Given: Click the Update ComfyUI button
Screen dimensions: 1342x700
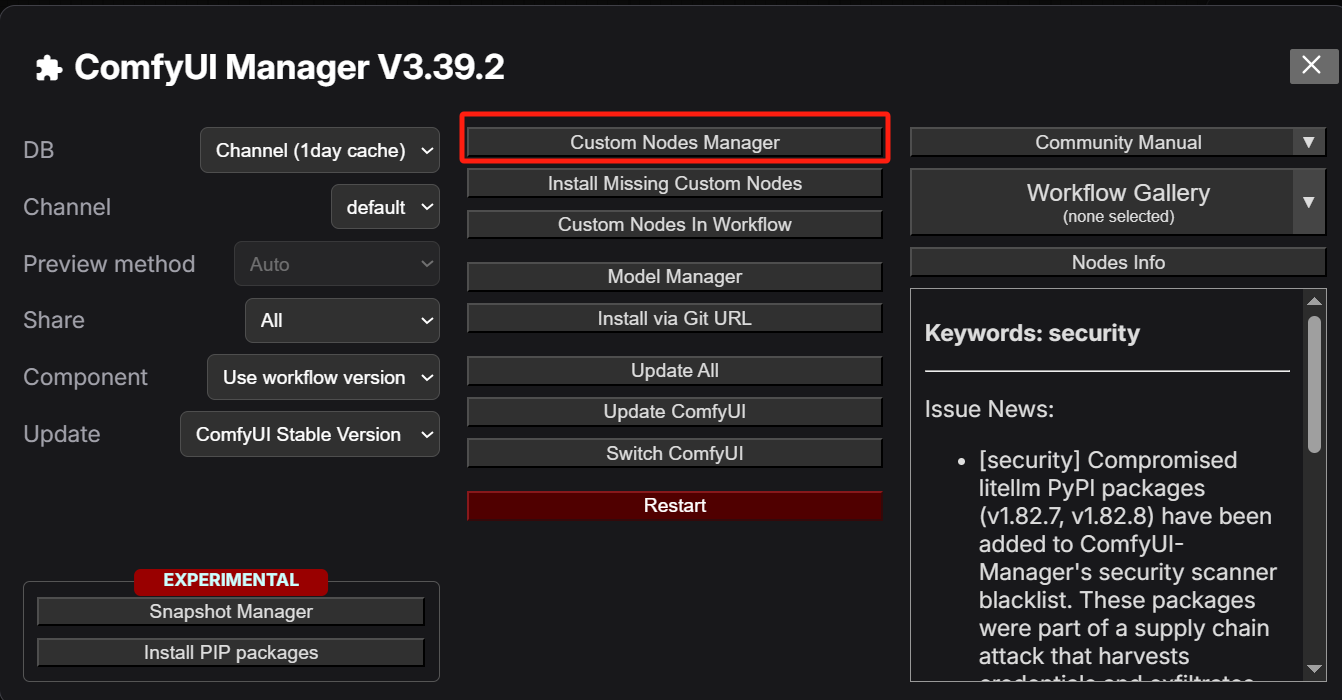Looking at the screenshot, I should 675,412.
